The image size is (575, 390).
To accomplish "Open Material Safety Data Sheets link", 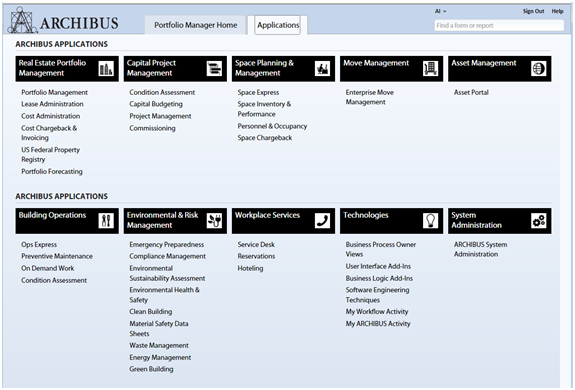I will click(x=159, y=329).
